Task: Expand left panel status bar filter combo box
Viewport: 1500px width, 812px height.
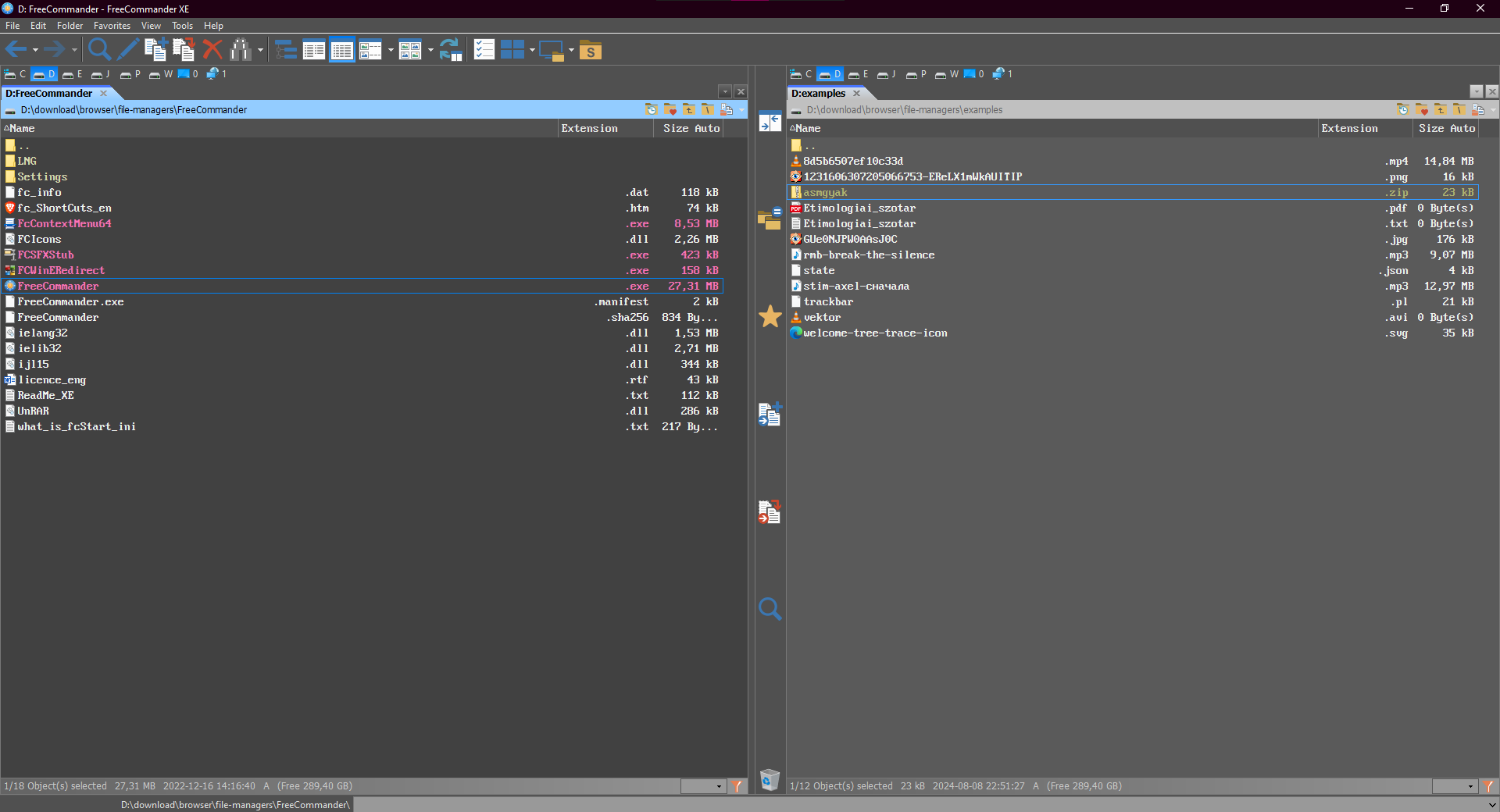Action: click(704, 786)
